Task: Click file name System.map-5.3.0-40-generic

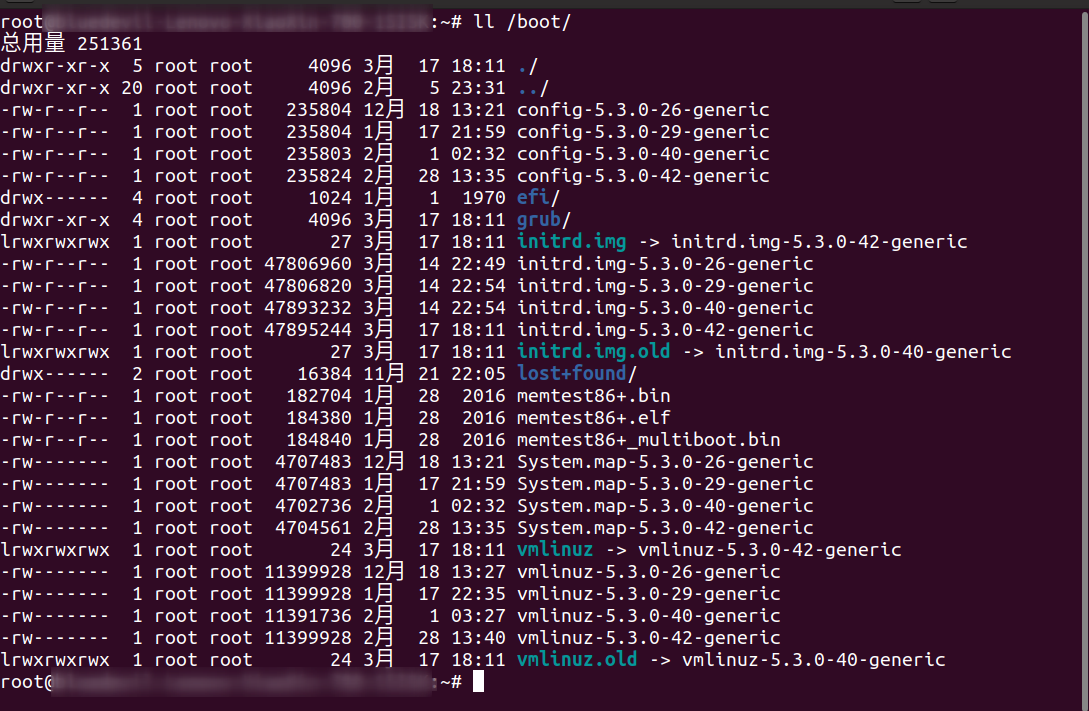Action: (x=665, y=506)
